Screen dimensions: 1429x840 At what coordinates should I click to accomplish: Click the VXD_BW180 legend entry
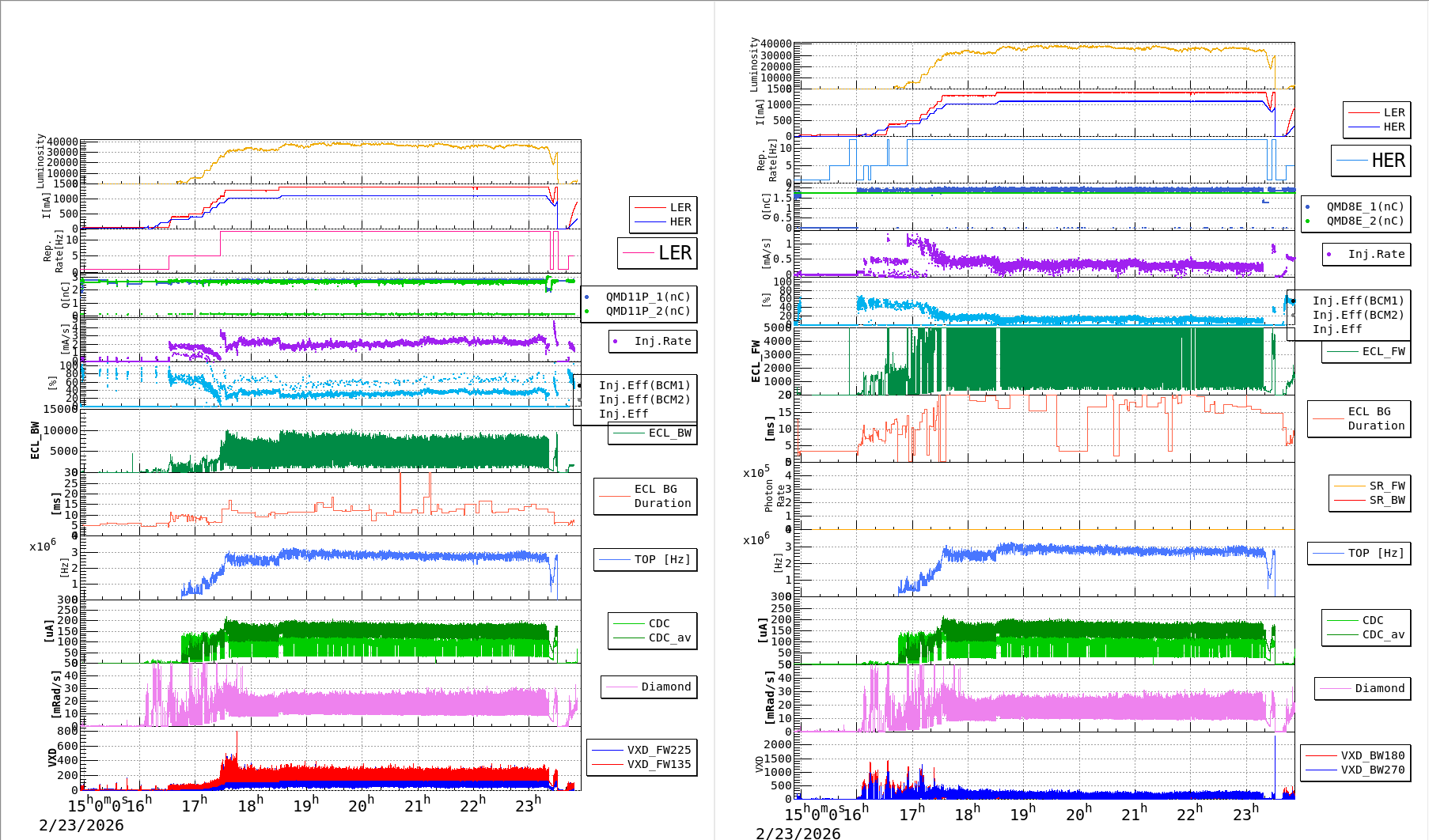pyautogui.click(x=1372, y=755)
